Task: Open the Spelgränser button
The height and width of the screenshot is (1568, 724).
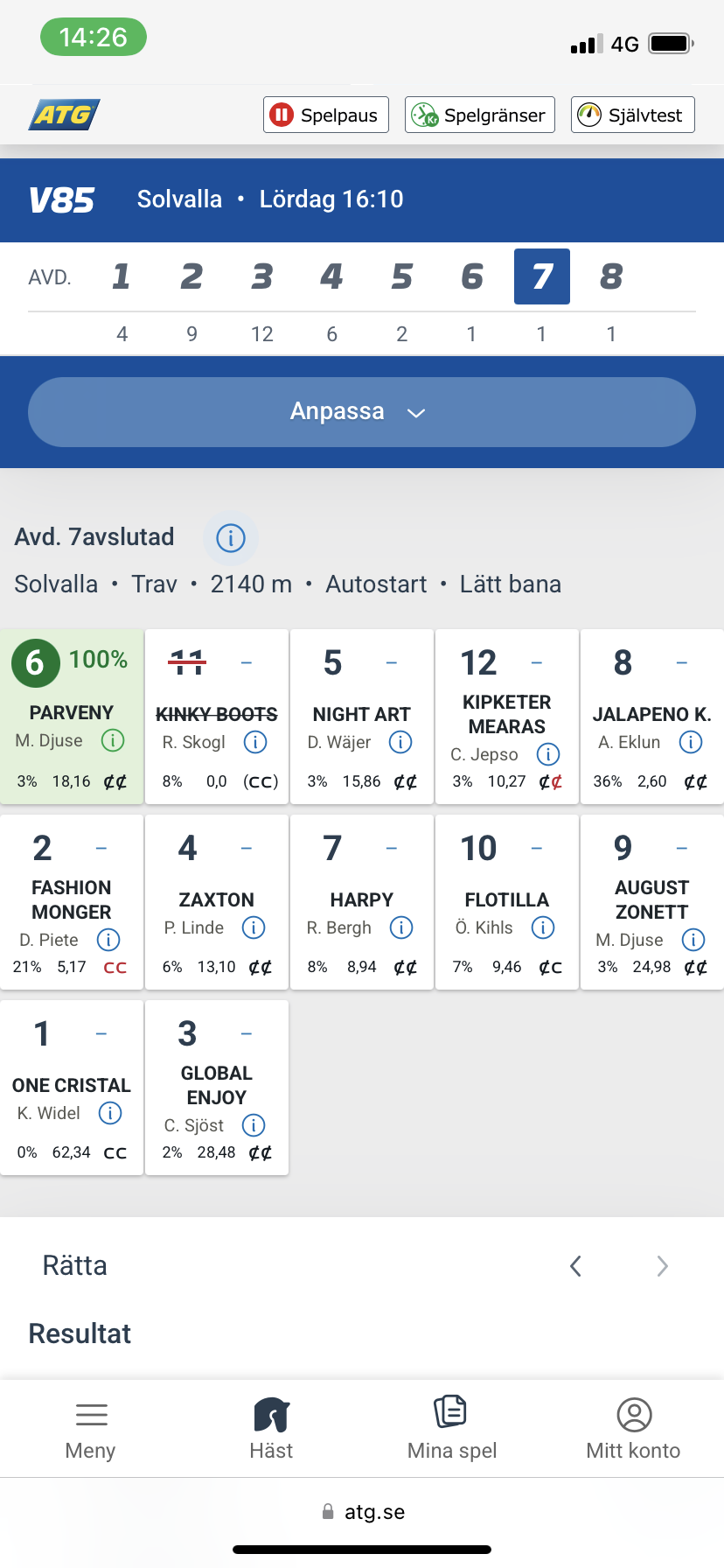Action: pyautogui.click(x=479, y=115)
